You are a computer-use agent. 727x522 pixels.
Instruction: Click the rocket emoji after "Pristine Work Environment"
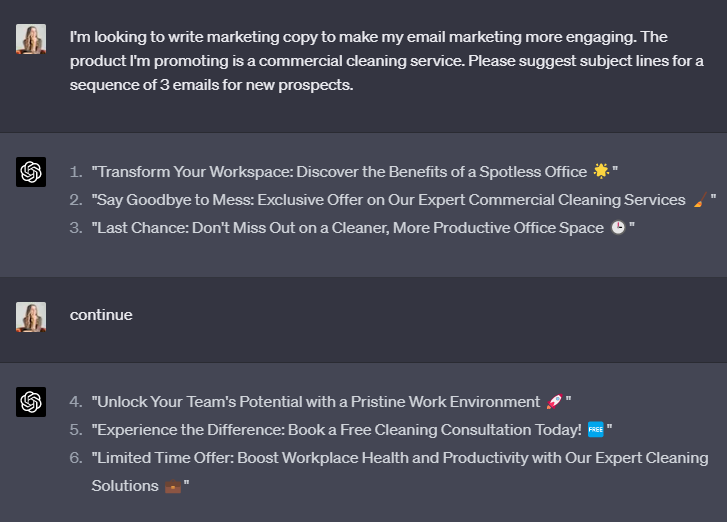(555, 402)
